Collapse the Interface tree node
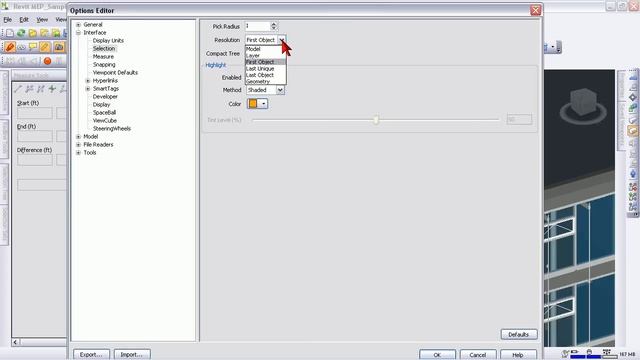This screenshot has height=360, width=640. coord(78,33)
